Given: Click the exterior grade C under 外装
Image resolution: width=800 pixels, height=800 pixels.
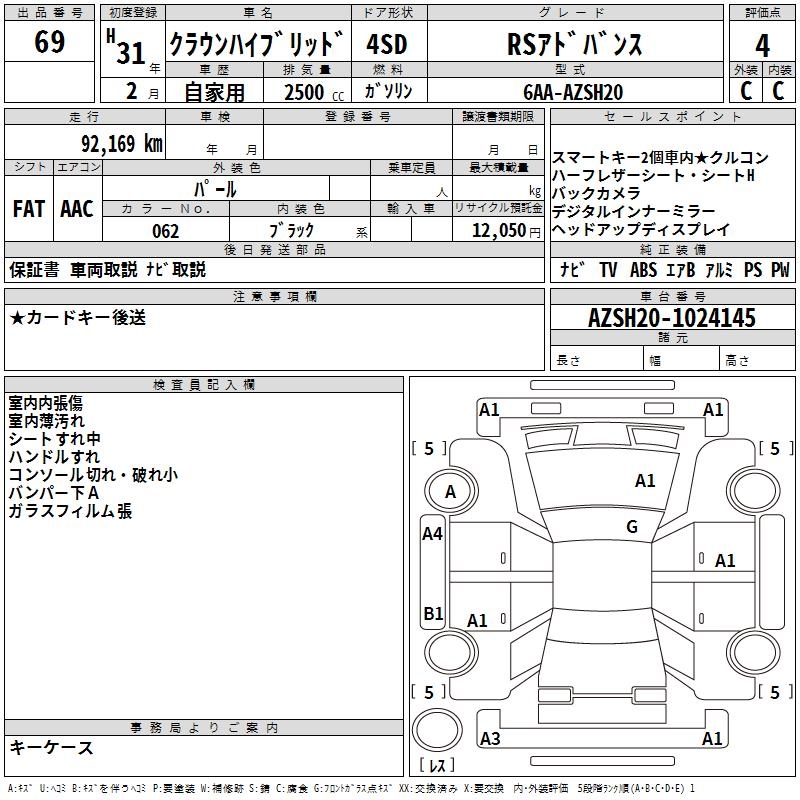Looking at the screenshot, I should click(746, 91).
